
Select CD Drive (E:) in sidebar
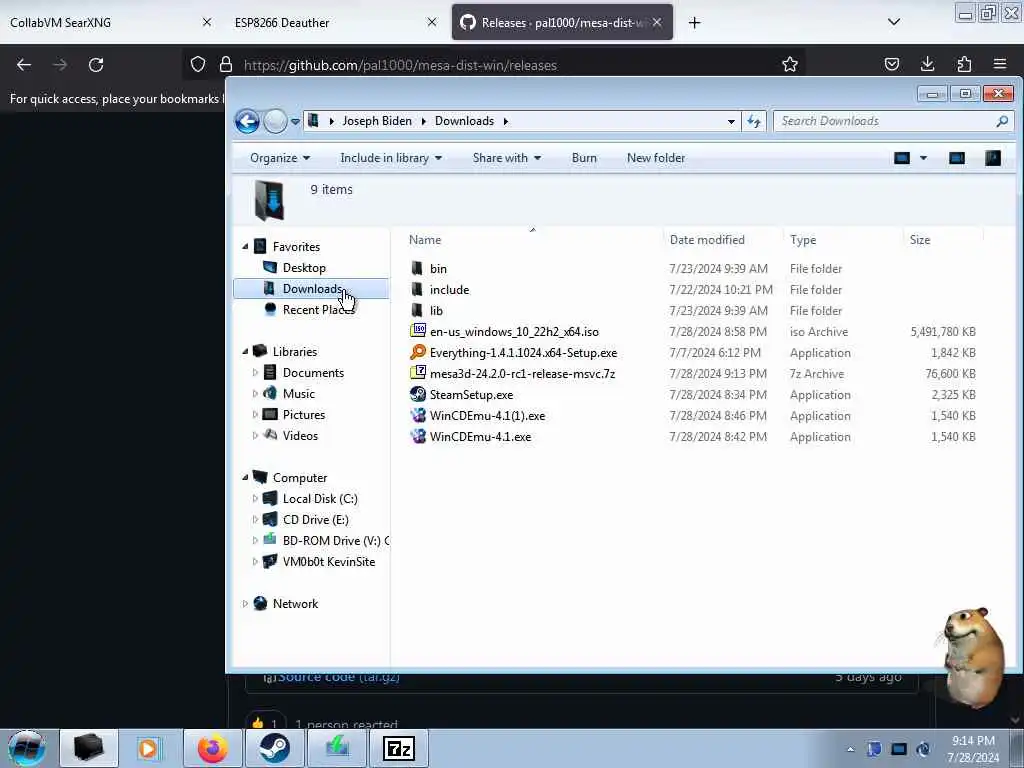[x=315, y=519]
